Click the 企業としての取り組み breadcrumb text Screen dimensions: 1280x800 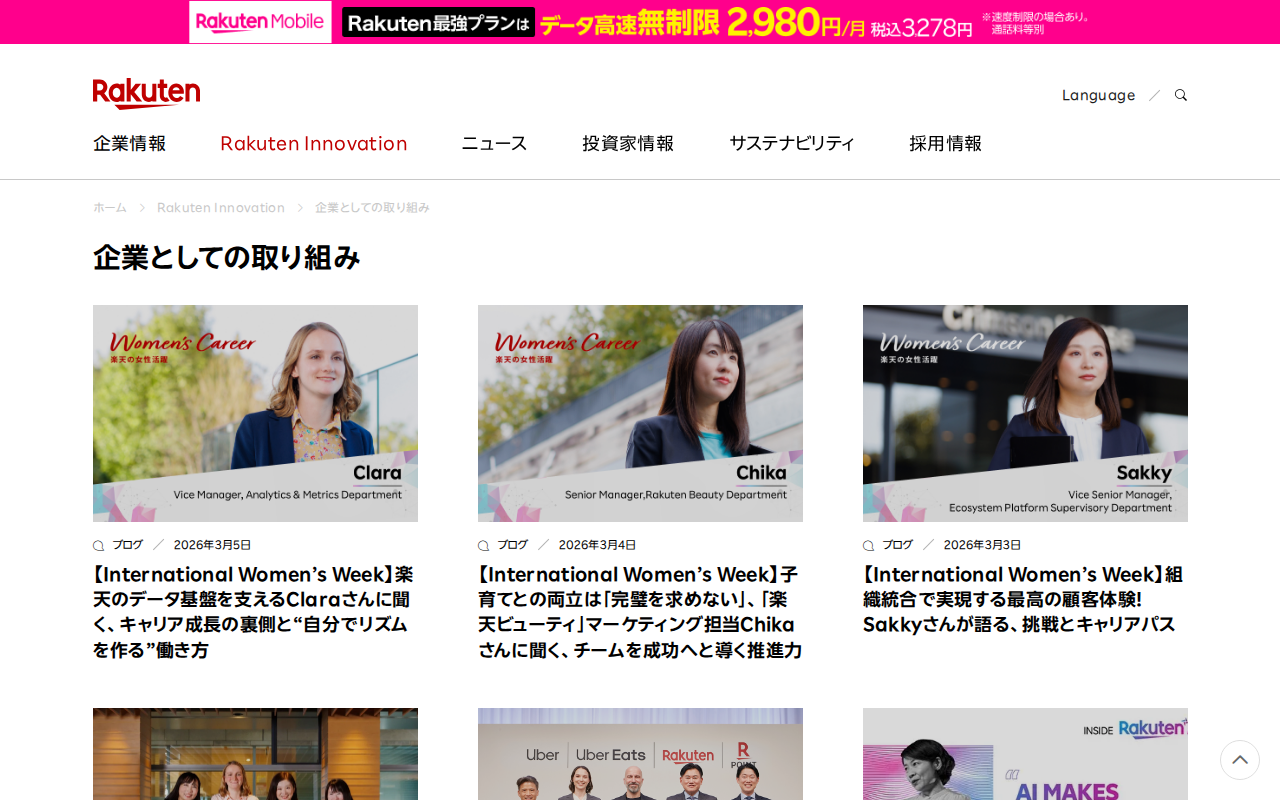372,208
